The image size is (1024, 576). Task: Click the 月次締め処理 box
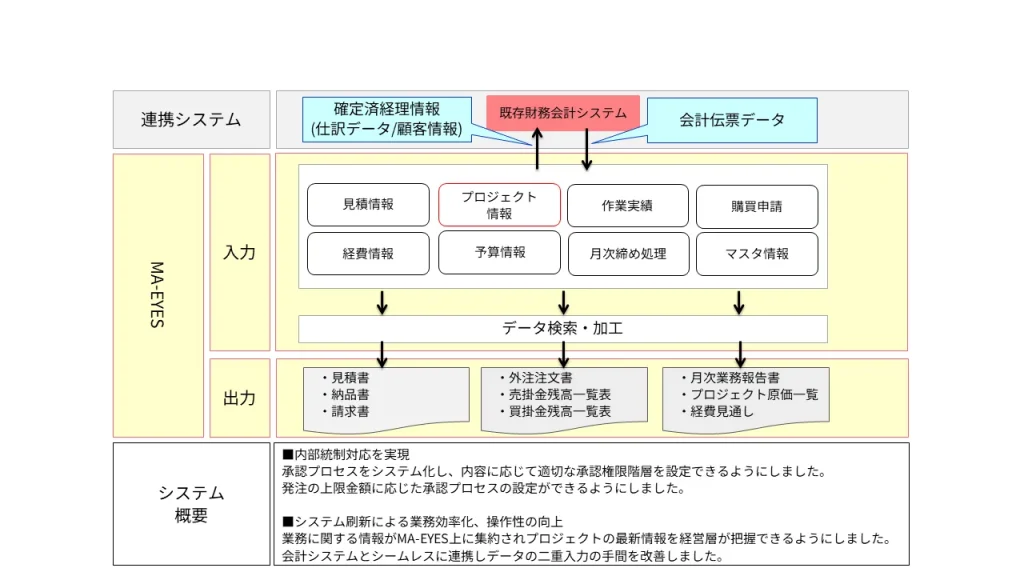click(x=628, y=253)
